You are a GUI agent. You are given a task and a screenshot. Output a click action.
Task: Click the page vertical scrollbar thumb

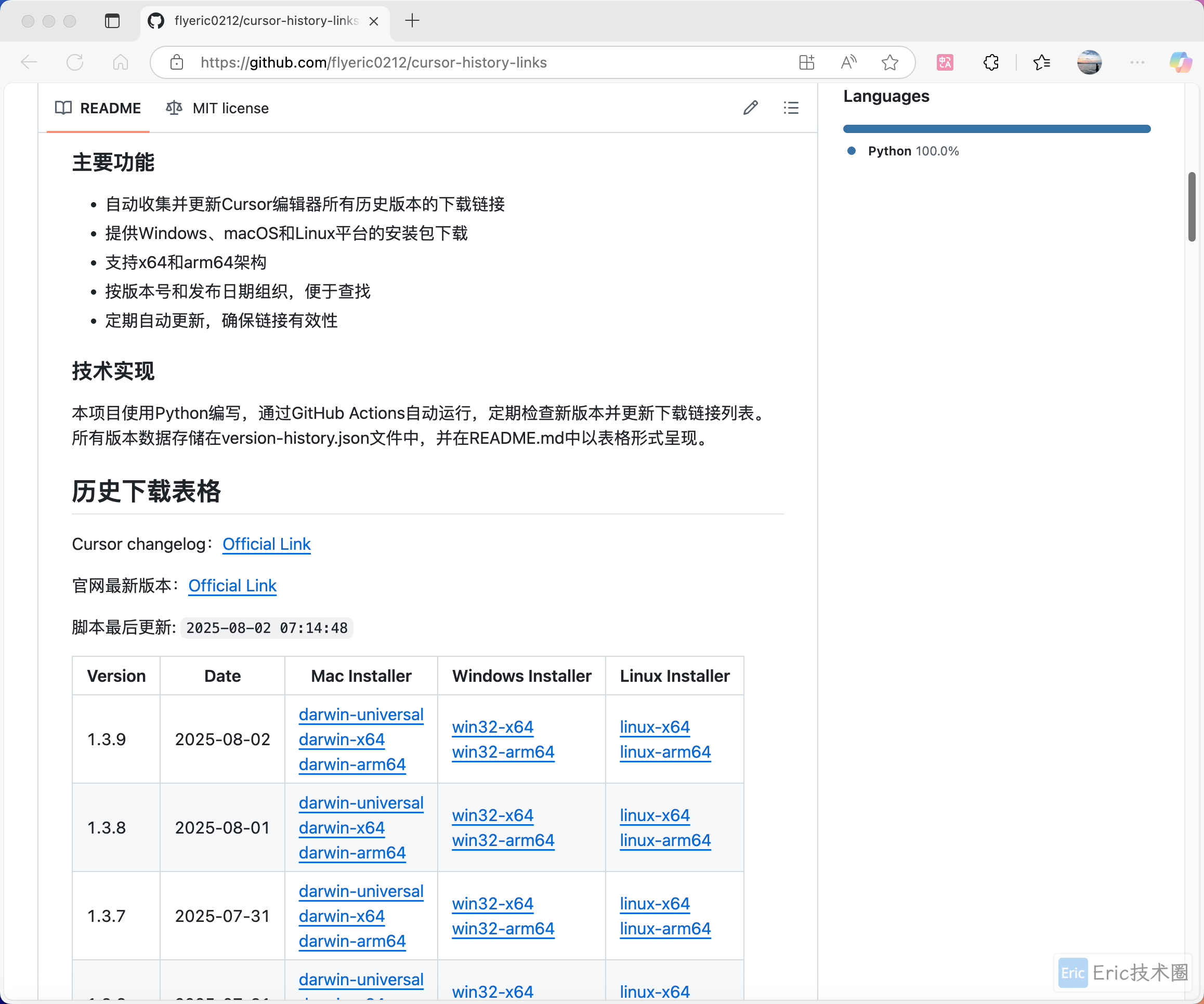pyautogui.click(x=1192, y=206)
